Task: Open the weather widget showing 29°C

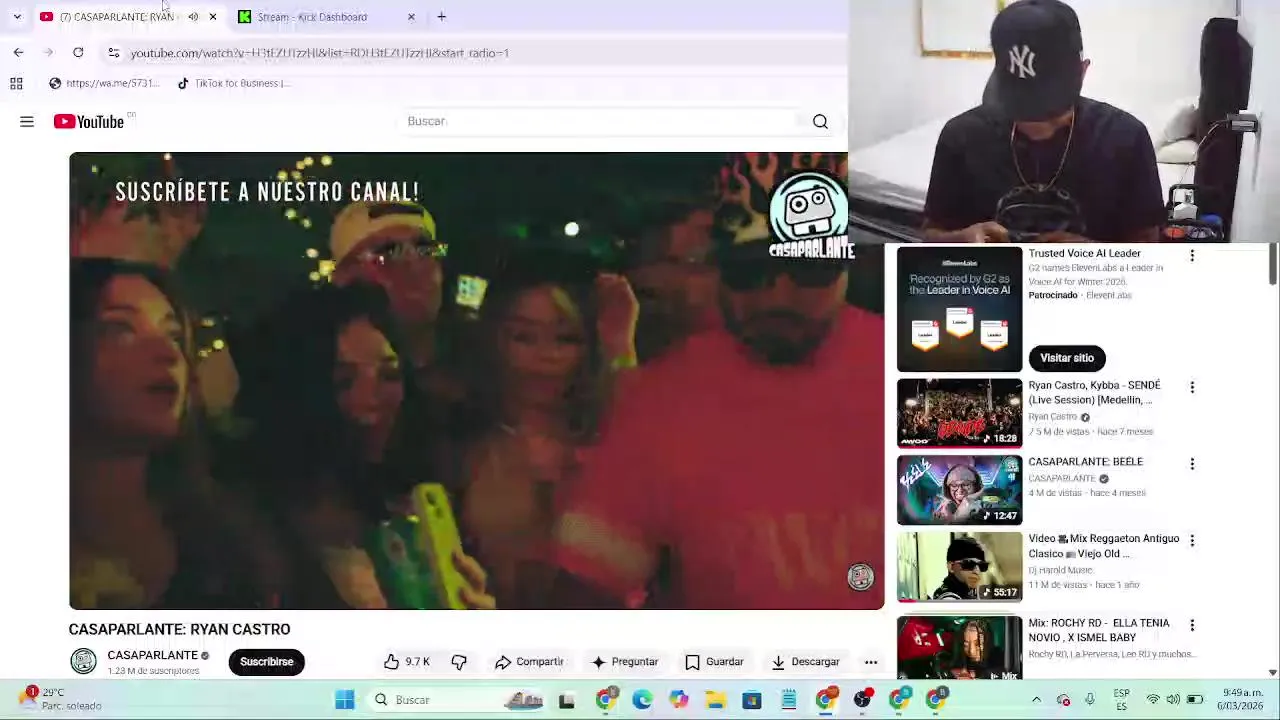Action: click(x=62, y=699)
